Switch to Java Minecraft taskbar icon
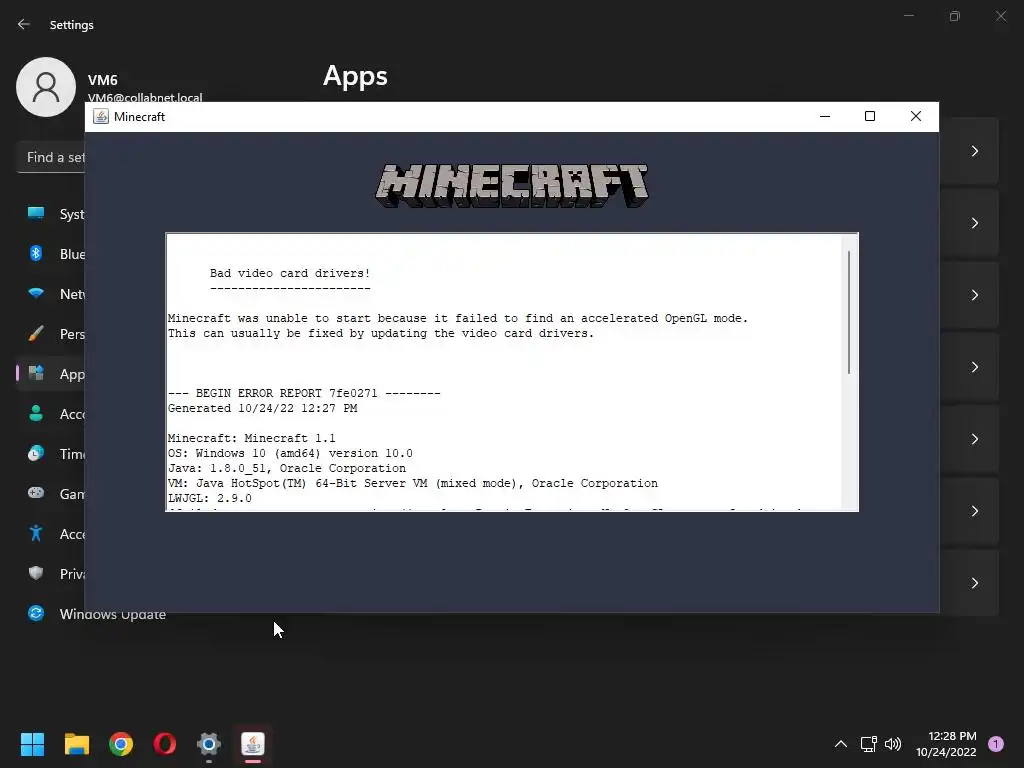 (253, 744)
